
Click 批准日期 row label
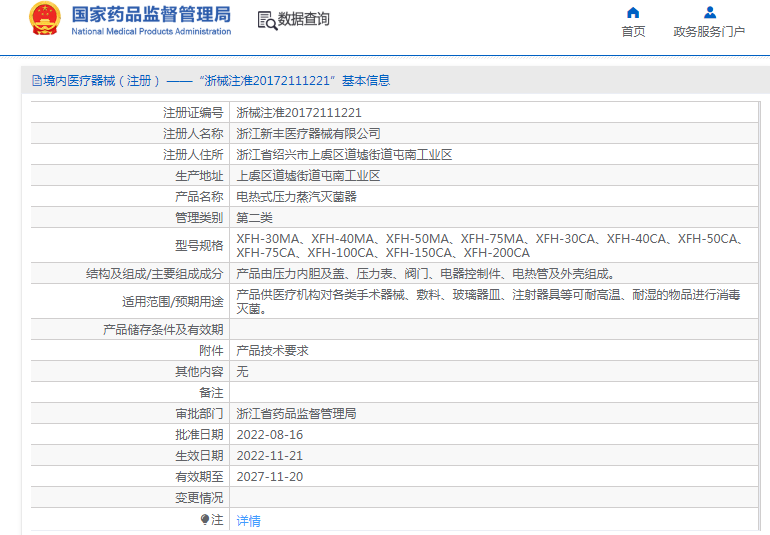199,435
